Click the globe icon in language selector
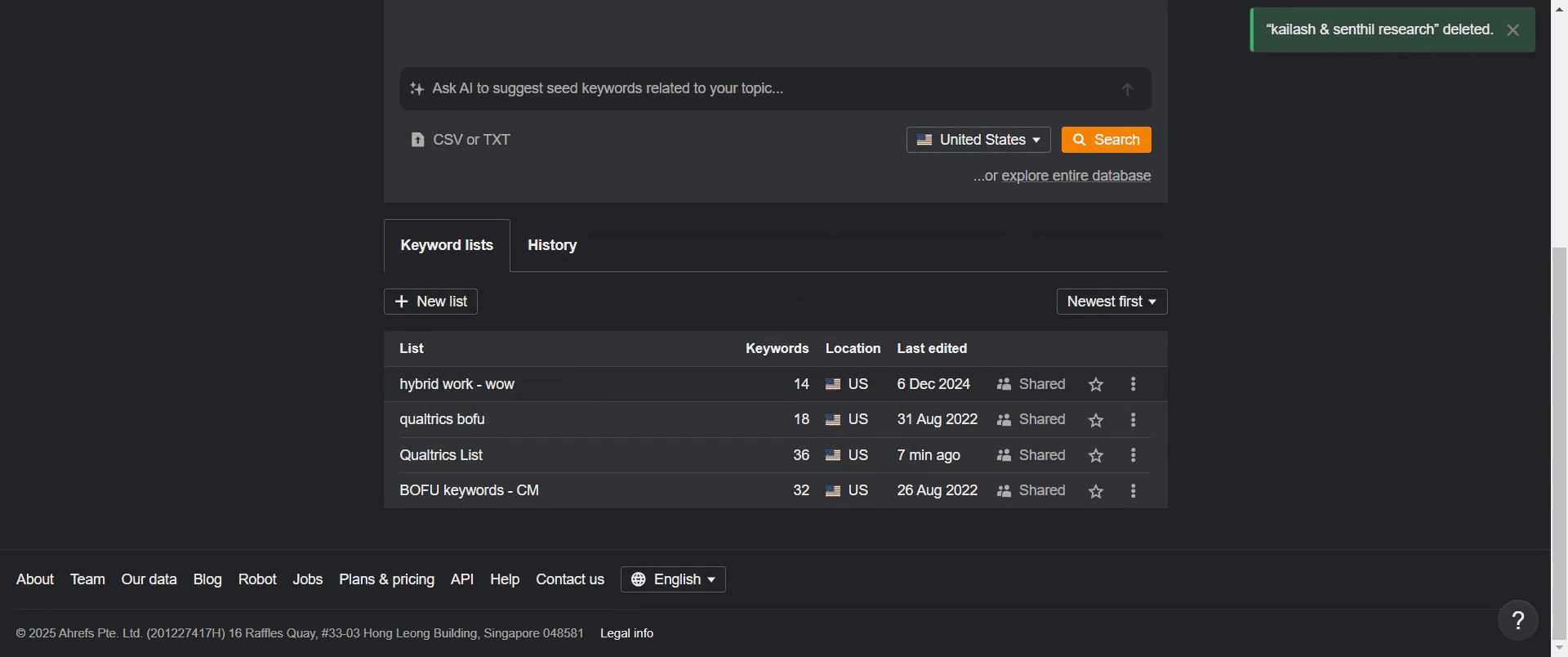1568x657 pixels. [x=639, y=579]
